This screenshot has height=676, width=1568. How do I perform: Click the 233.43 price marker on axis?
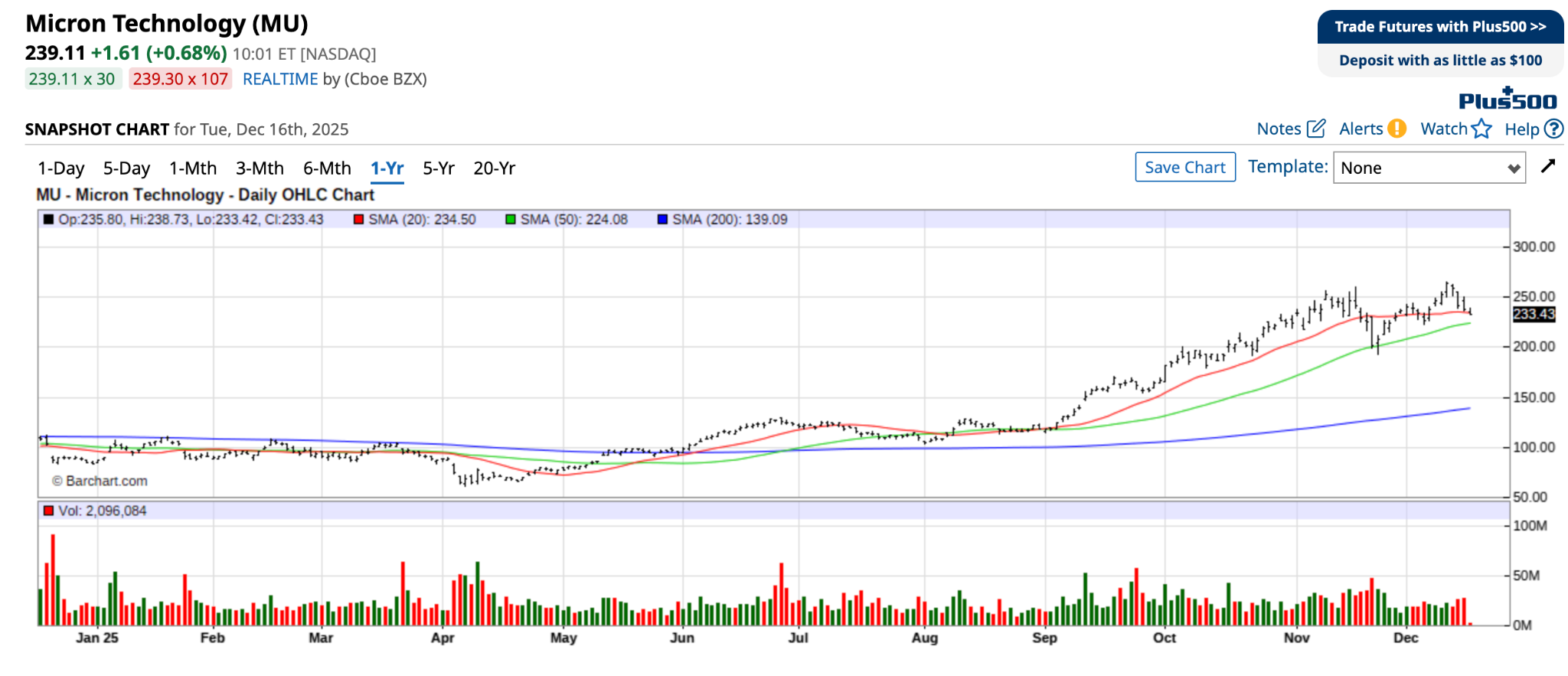click(1534, 314)
